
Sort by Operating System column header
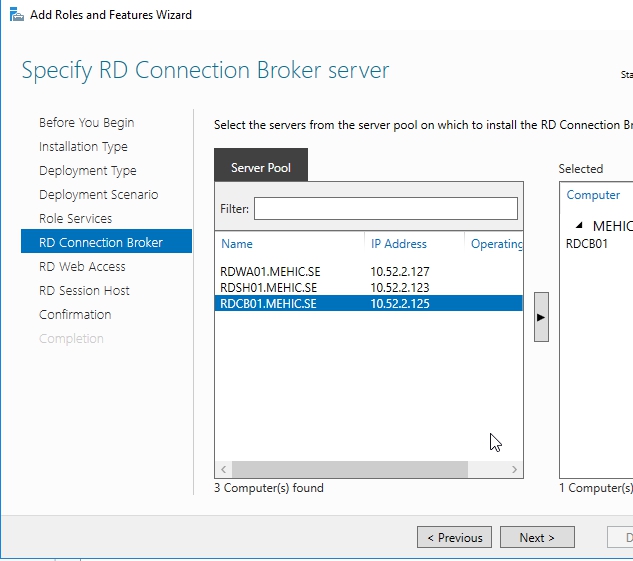click(496, 244)
